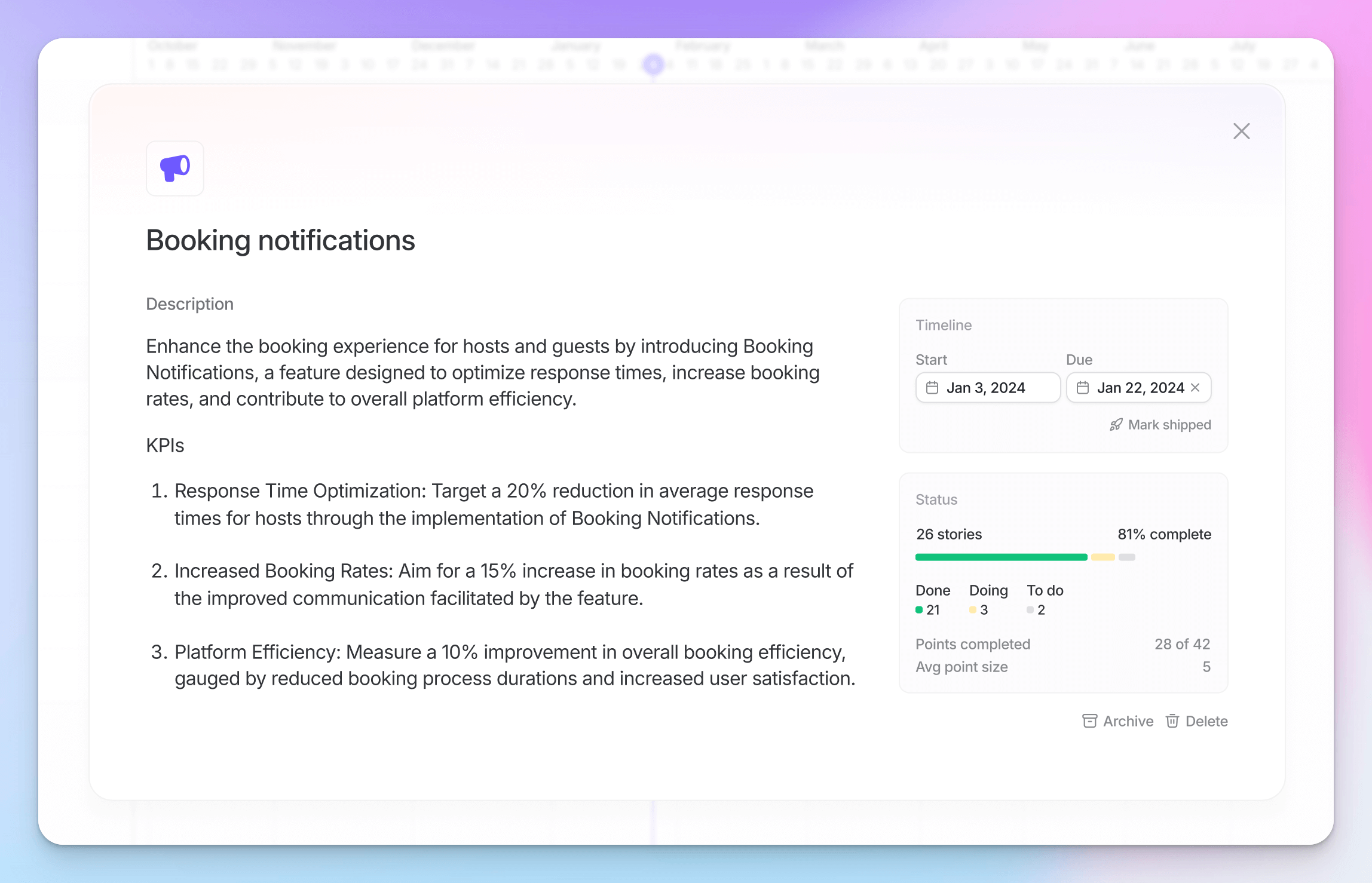
Task: Edit the Booking notifications title
Action: coord(280,241)
